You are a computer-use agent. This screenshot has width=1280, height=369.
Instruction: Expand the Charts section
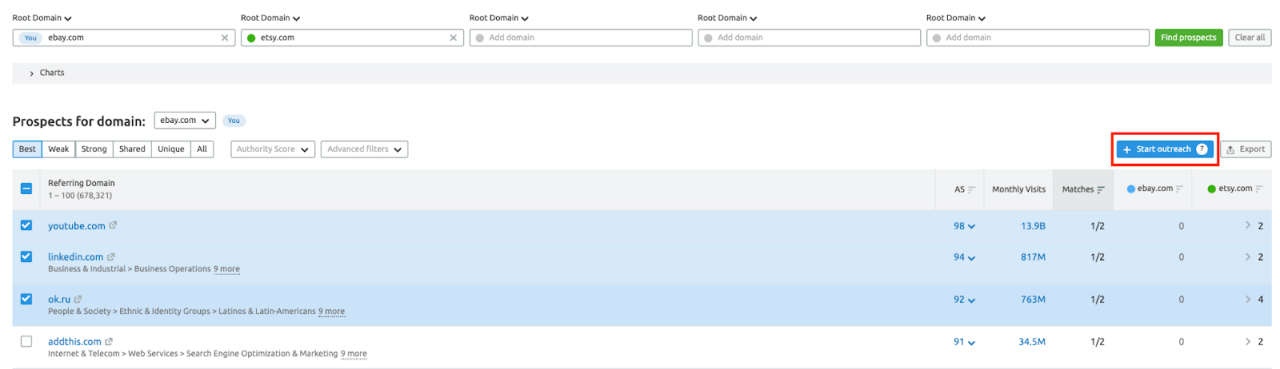[x=47, y=73]
